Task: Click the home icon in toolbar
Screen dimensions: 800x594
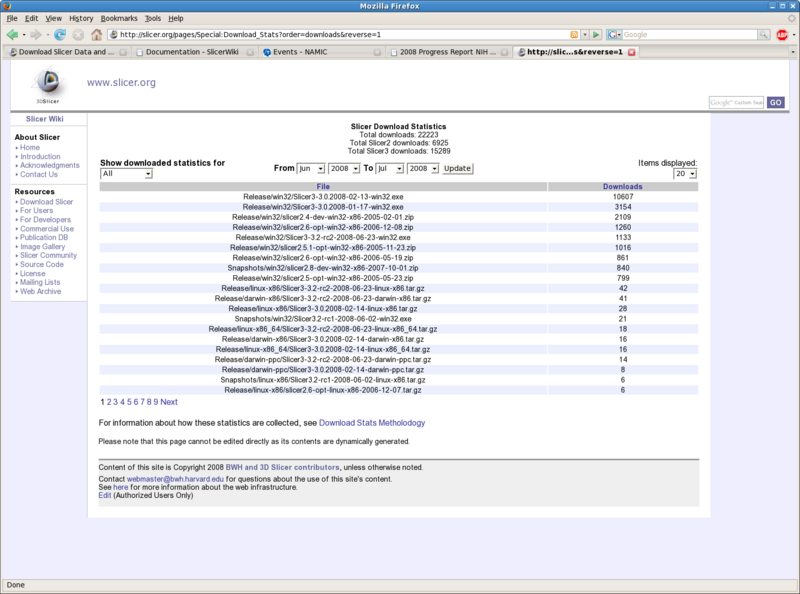Action: click(x=96, y=34)
